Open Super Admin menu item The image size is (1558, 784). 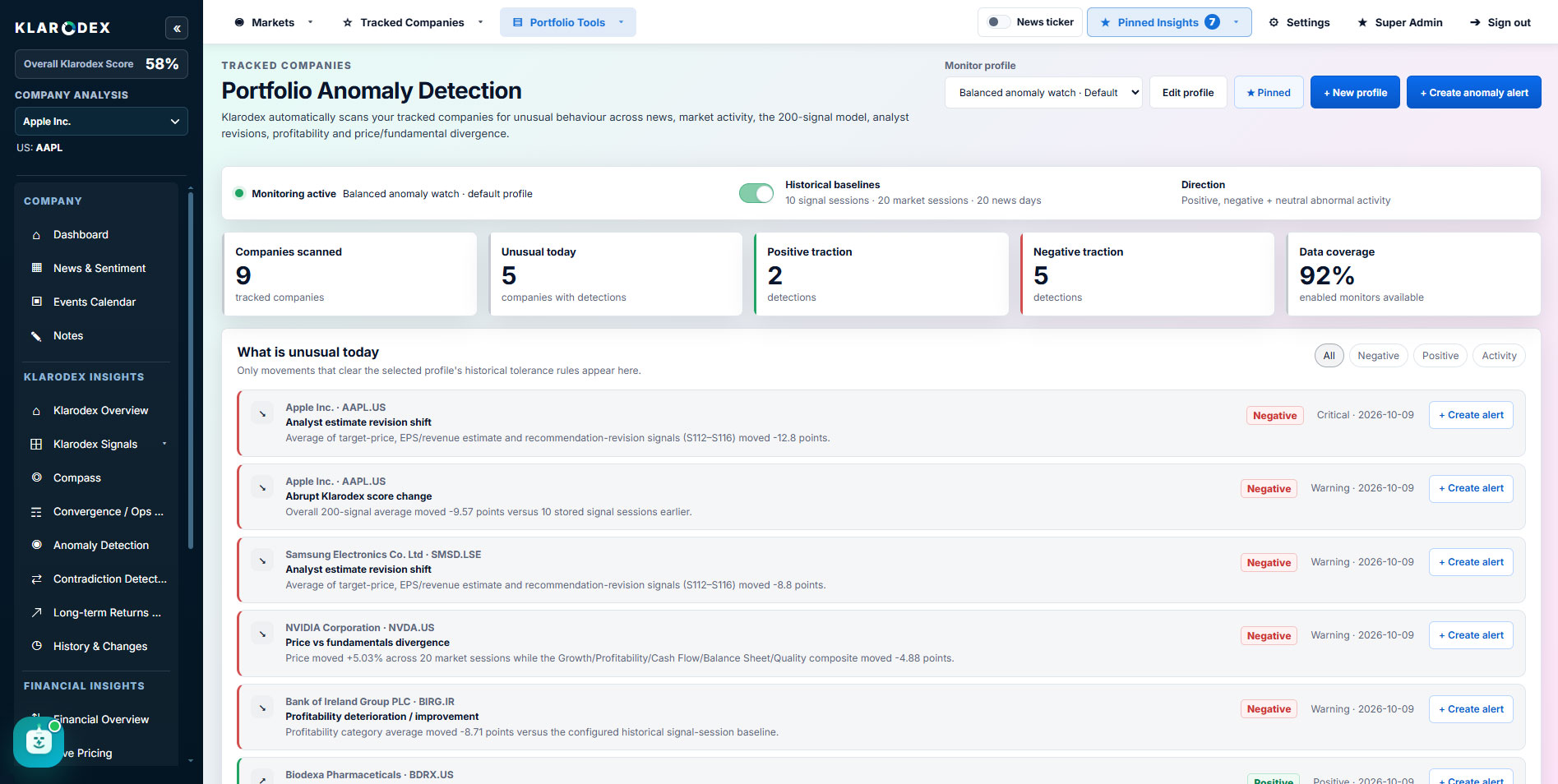pyautogui.click(x=1399, y=22)
